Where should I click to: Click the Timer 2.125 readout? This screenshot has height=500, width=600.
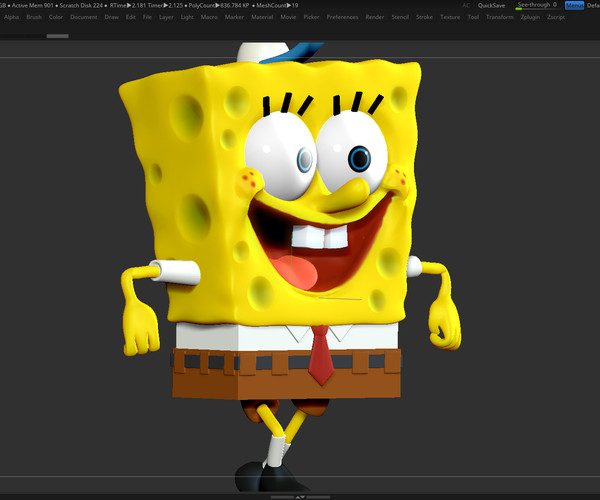point(165,5)
